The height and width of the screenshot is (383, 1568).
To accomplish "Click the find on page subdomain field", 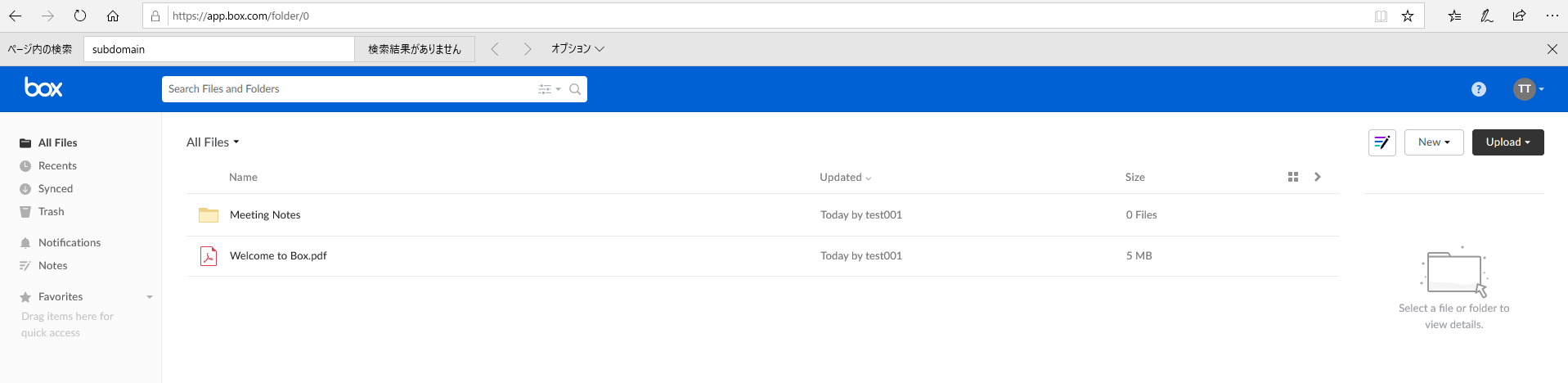I will point(219,49).
